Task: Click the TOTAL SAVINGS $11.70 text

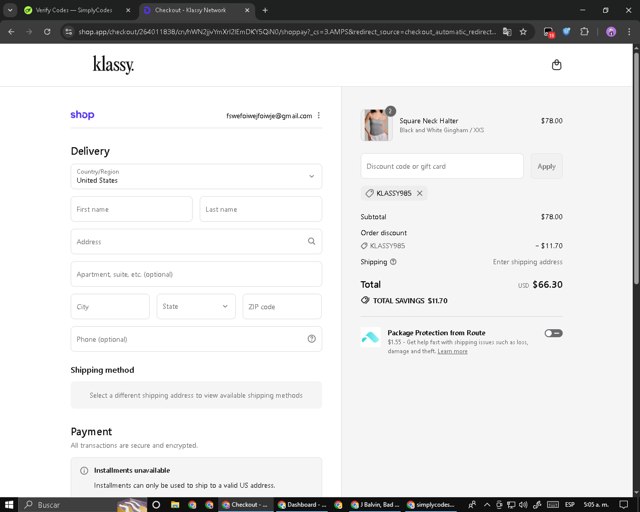Action: (x=410, y=301)
